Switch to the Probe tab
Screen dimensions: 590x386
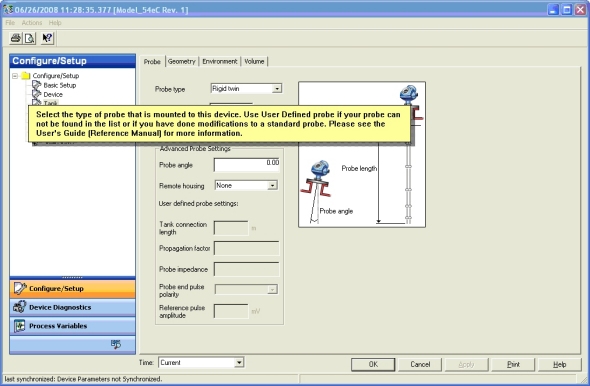pyautogui.click(x=152, y=61)
